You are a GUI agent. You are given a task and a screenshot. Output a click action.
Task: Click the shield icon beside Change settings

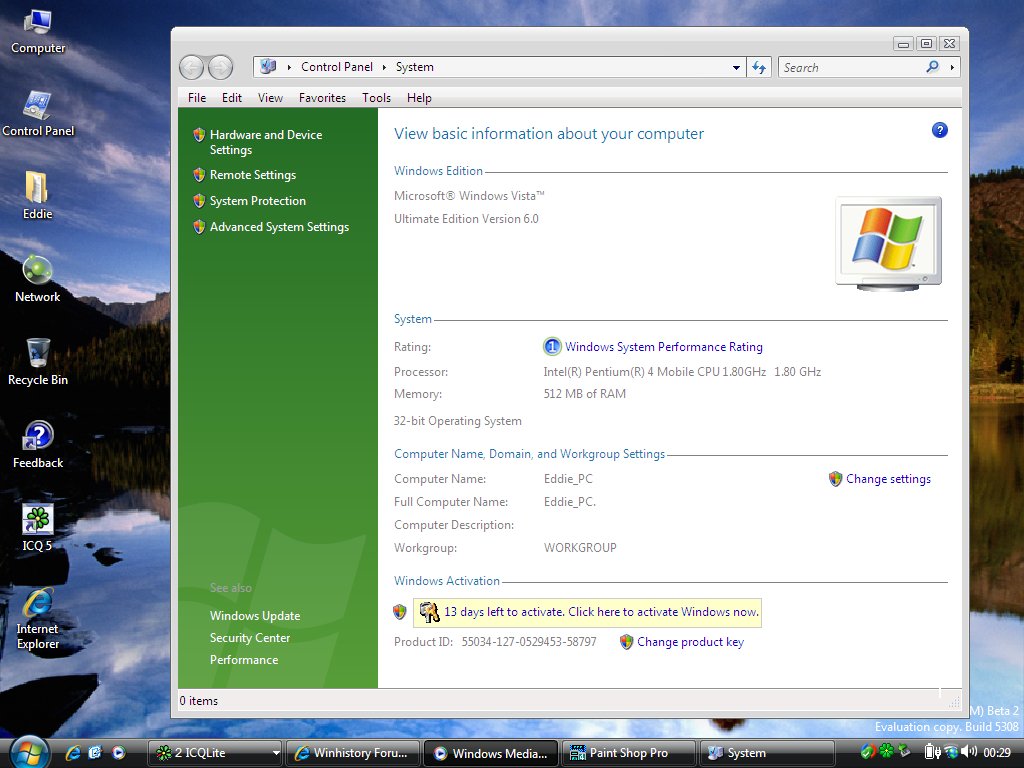[x=835, y=479]
